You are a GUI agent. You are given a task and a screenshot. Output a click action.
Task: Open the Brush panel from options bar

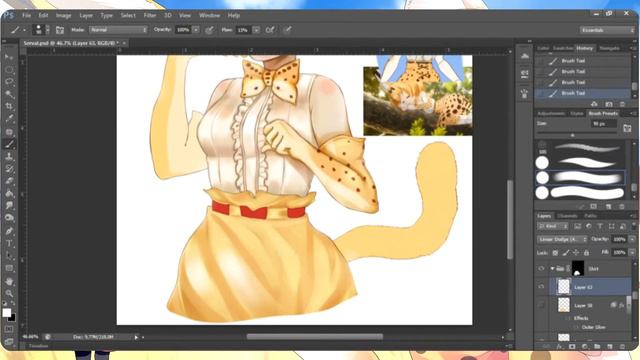coord(60,30)
